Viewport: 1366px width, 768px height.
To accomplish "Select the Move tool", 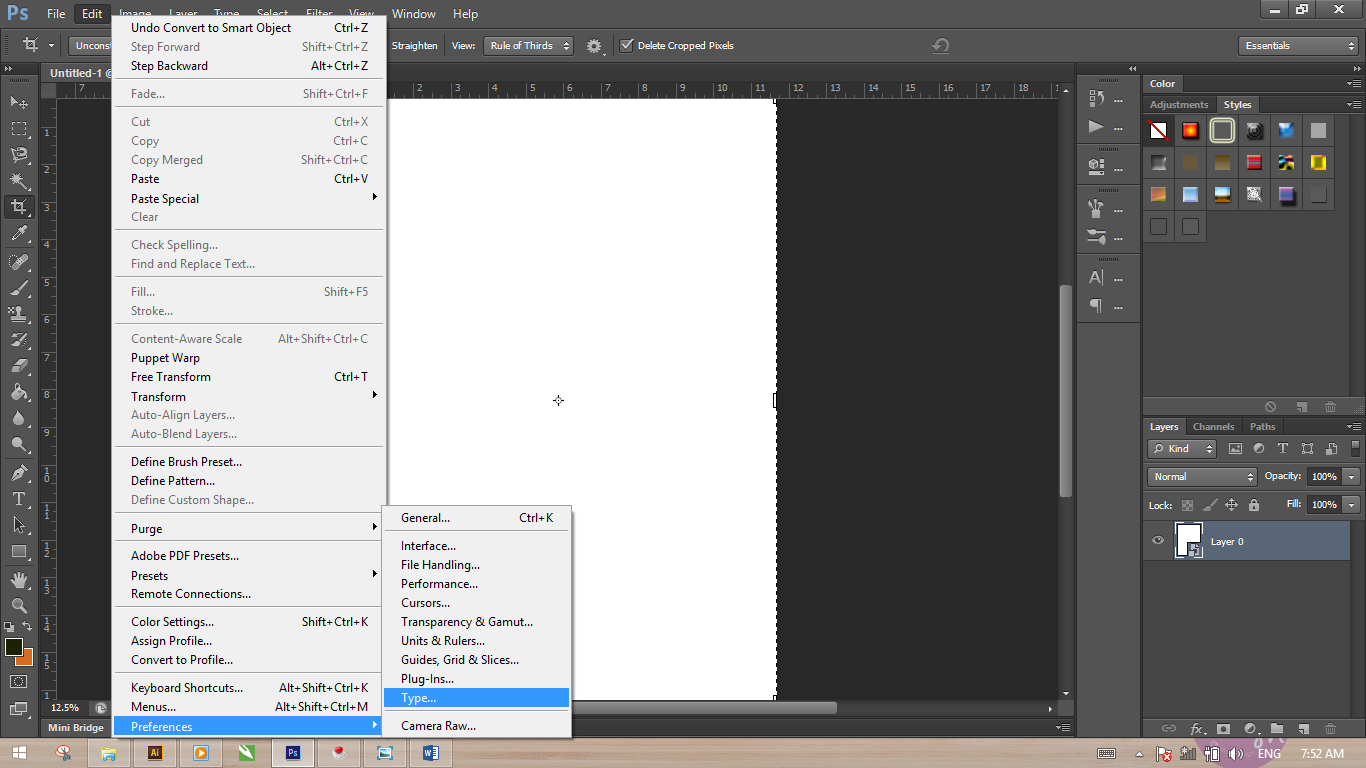I will (x=18, y=102).
